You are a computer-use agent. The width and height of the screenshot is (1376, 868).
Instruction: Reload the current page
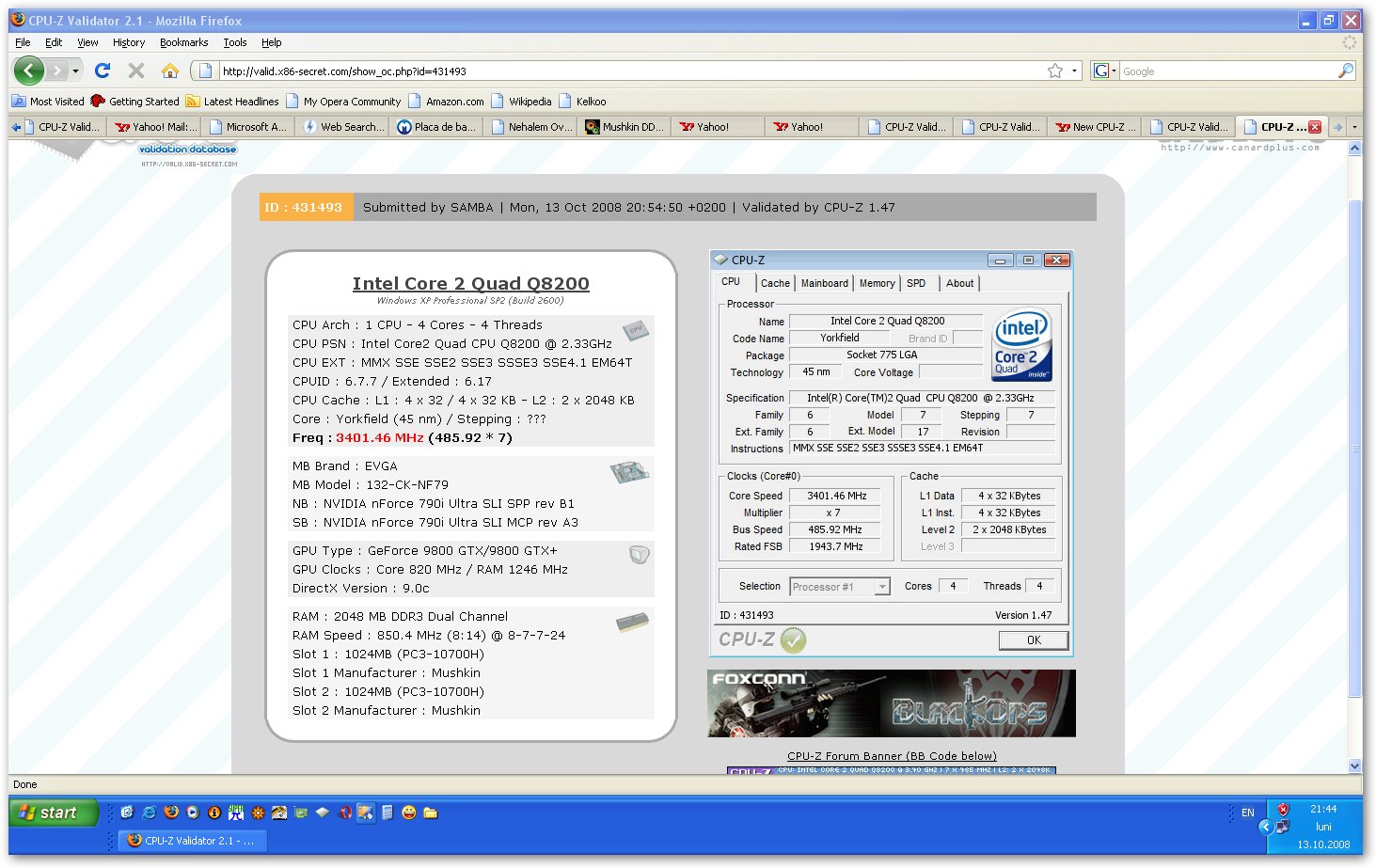point(103,71)
